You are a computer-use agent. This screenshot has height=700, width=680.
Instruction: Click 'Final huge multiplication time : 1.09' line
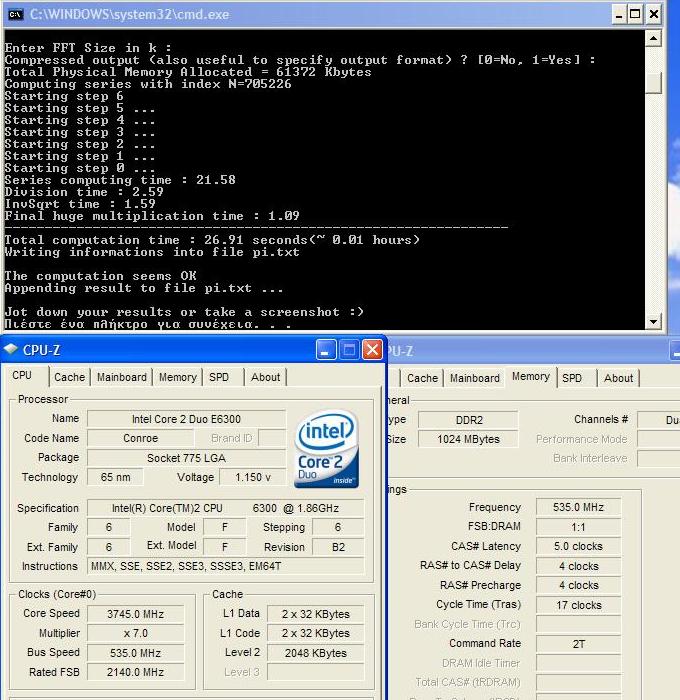(152, 216)
